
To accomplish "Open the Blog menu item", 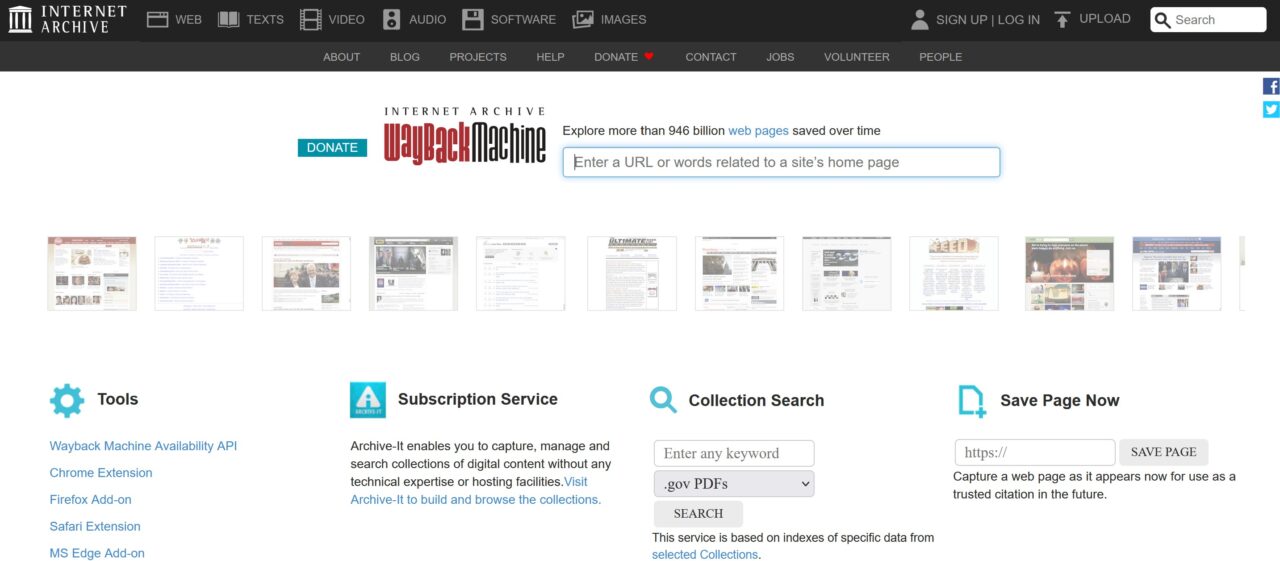I will click(405, 57).
